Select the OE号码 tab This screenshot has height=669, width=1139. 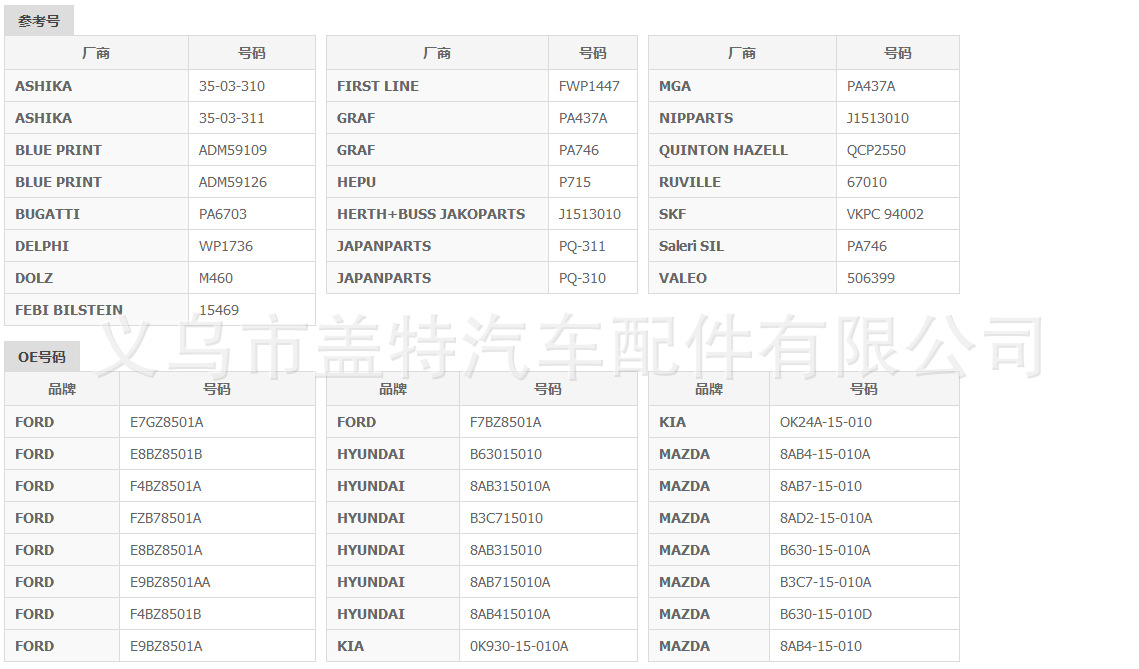click(41, 357)
